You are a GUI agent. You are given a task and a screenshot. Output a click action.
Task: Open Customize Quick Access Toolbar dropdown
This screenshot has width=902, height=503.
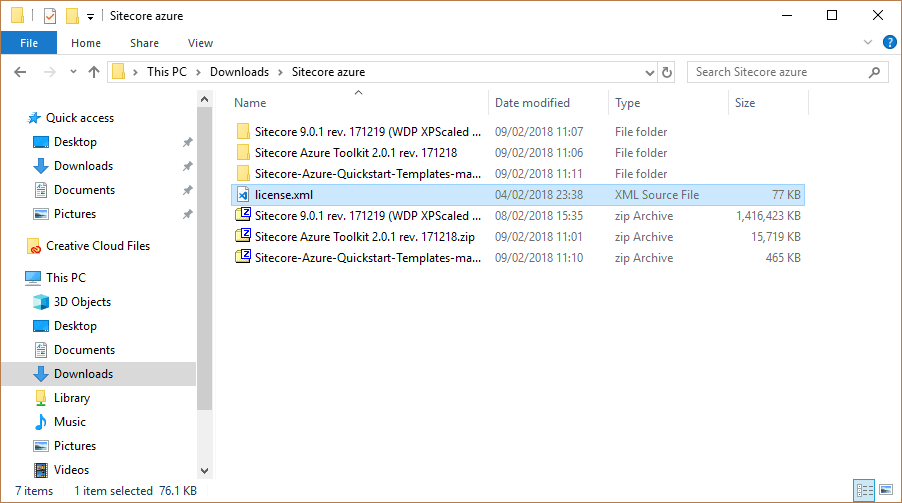click(x=90, y=17)
